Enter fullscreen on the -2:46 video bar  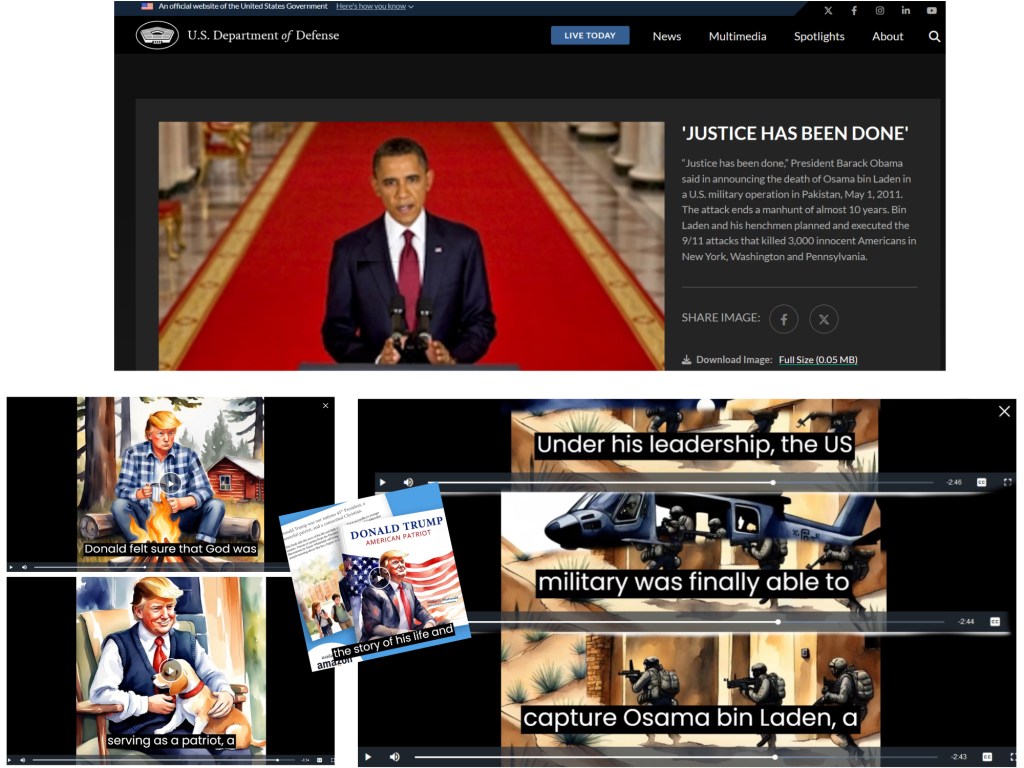point(1007,482)
